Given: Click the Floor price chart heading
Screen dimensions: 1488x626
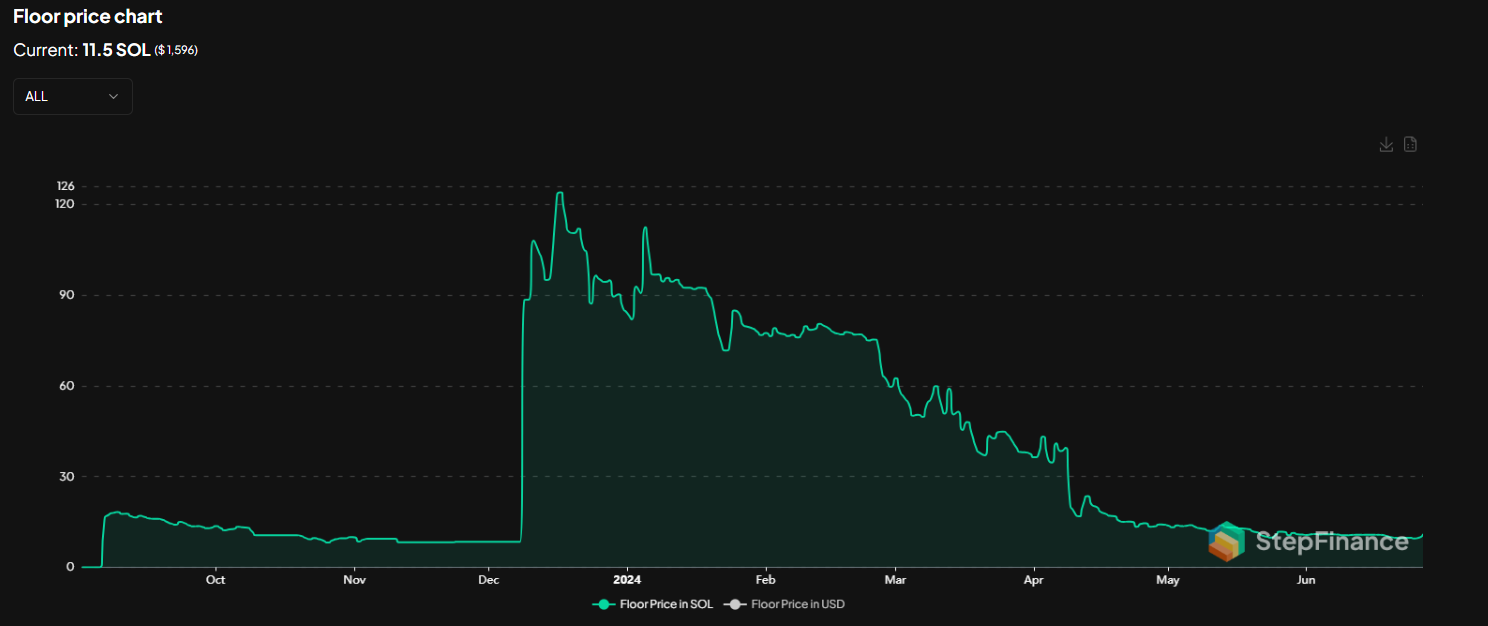Looking at the screenshot, I should [x=88, y=17].
